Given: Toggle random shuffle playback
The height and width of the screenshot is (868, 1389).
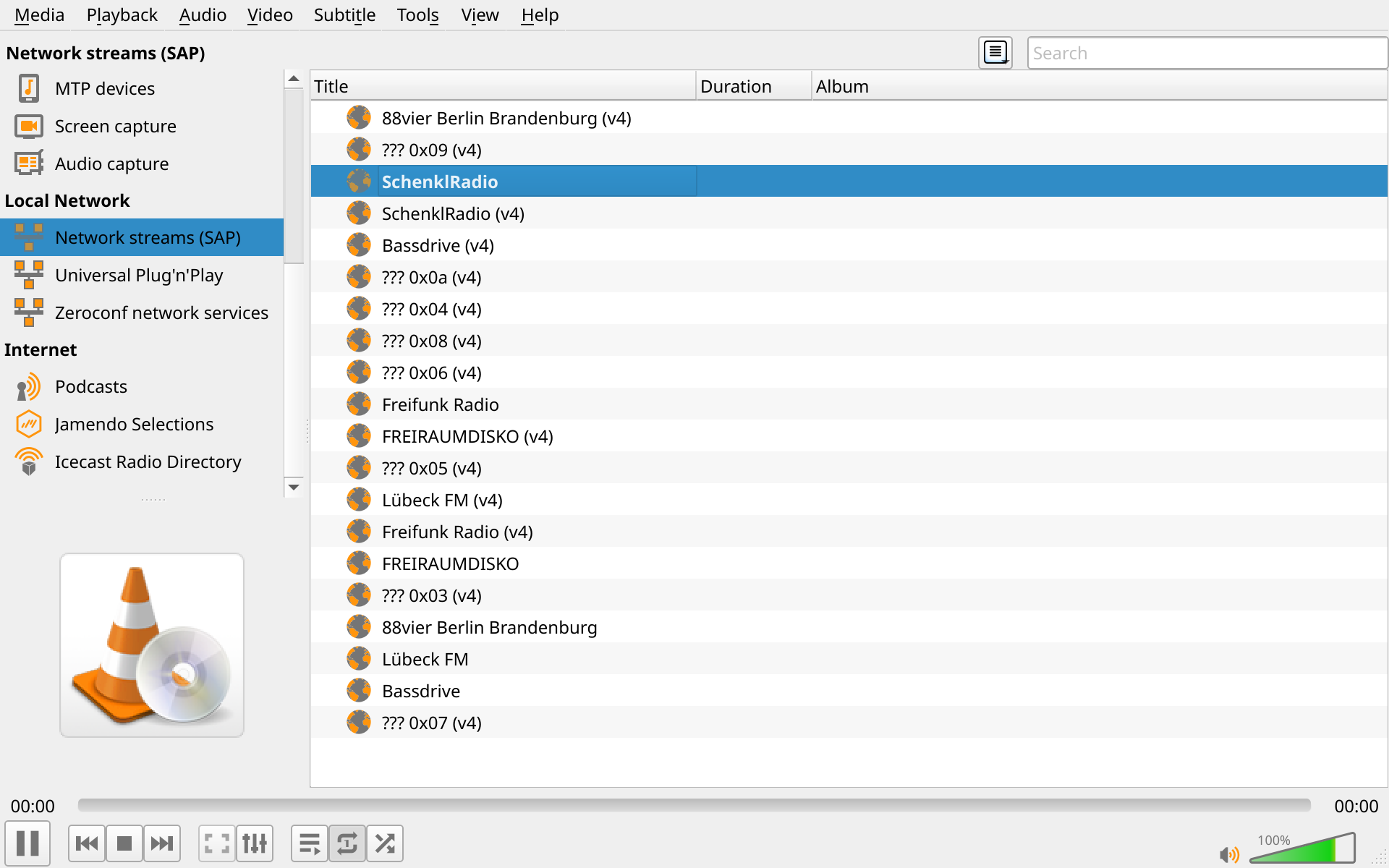Looking at the screenshot, I should click(385, 843).
